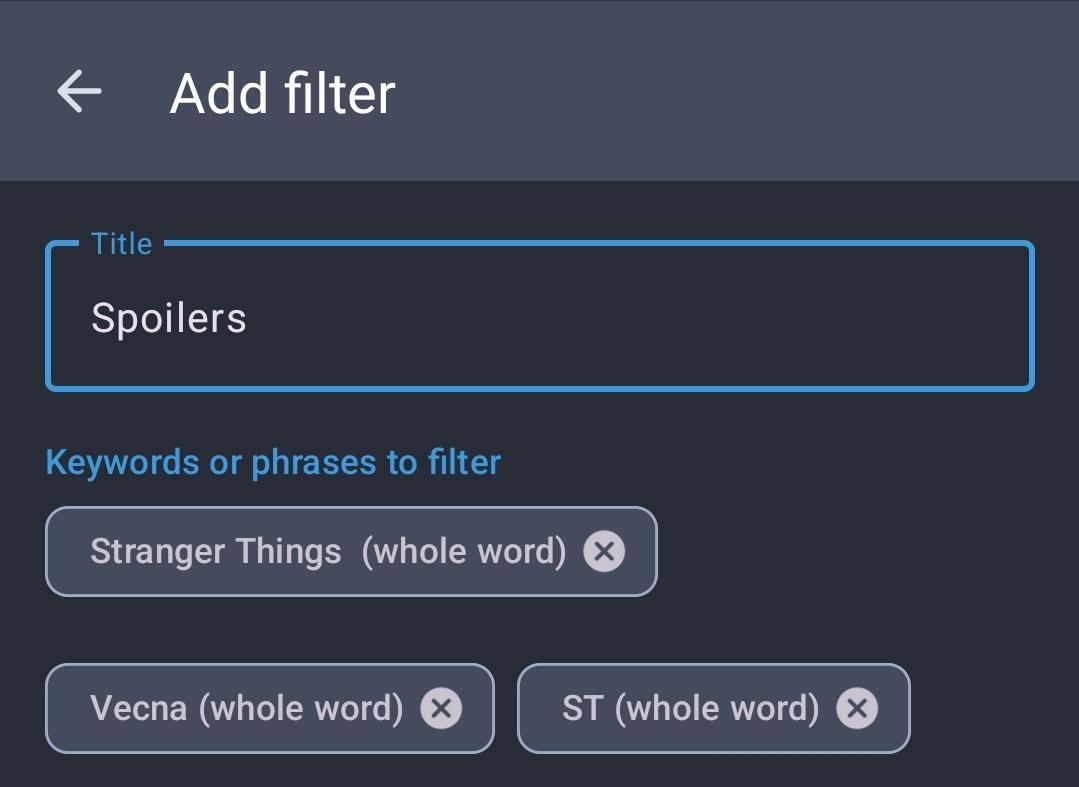Click empty header bar right of Add filter

[740, 92]
